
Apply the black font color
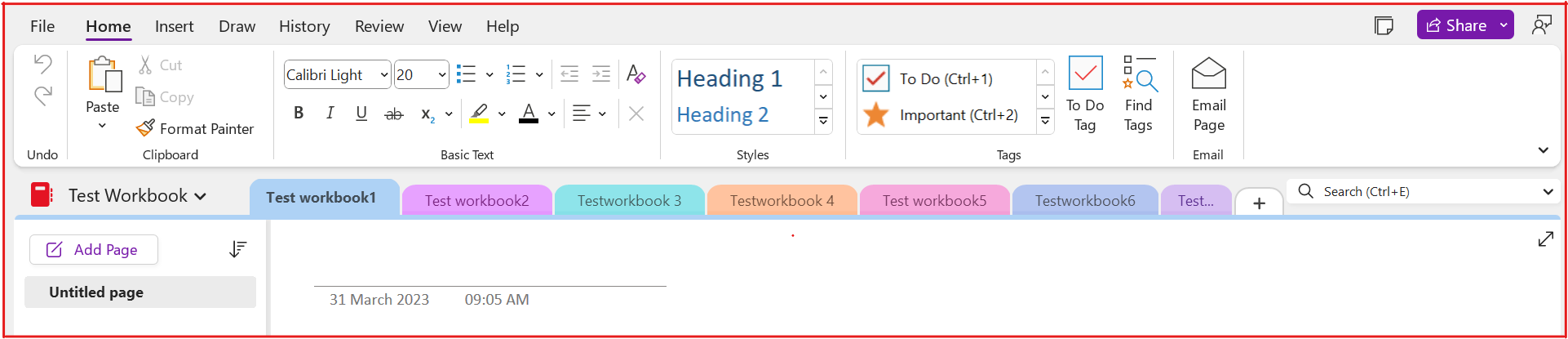529,114
